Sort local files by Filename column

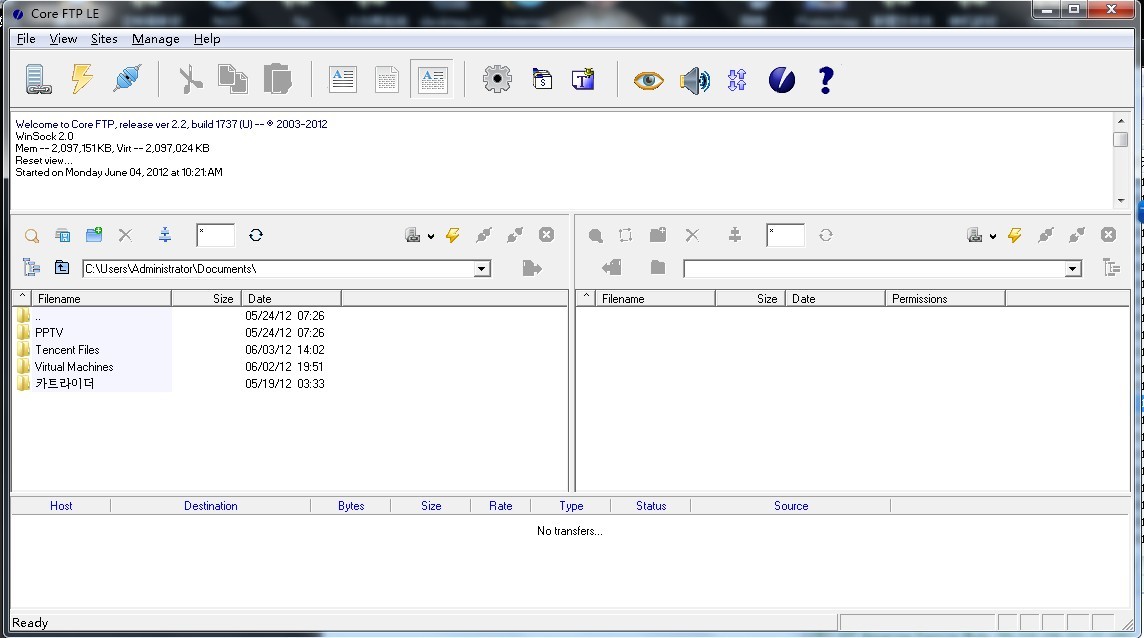tap(100, 298)
